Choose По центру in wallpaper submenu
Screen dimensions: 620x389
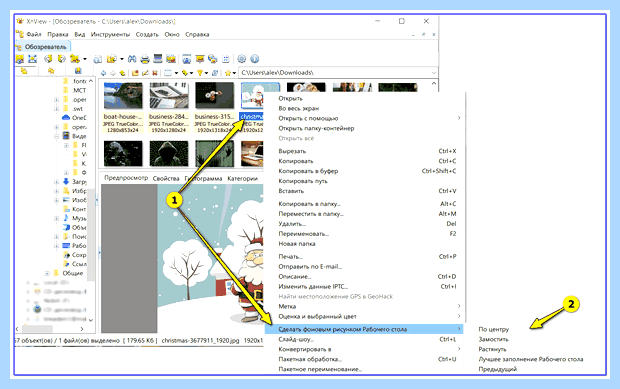[493, 329]
